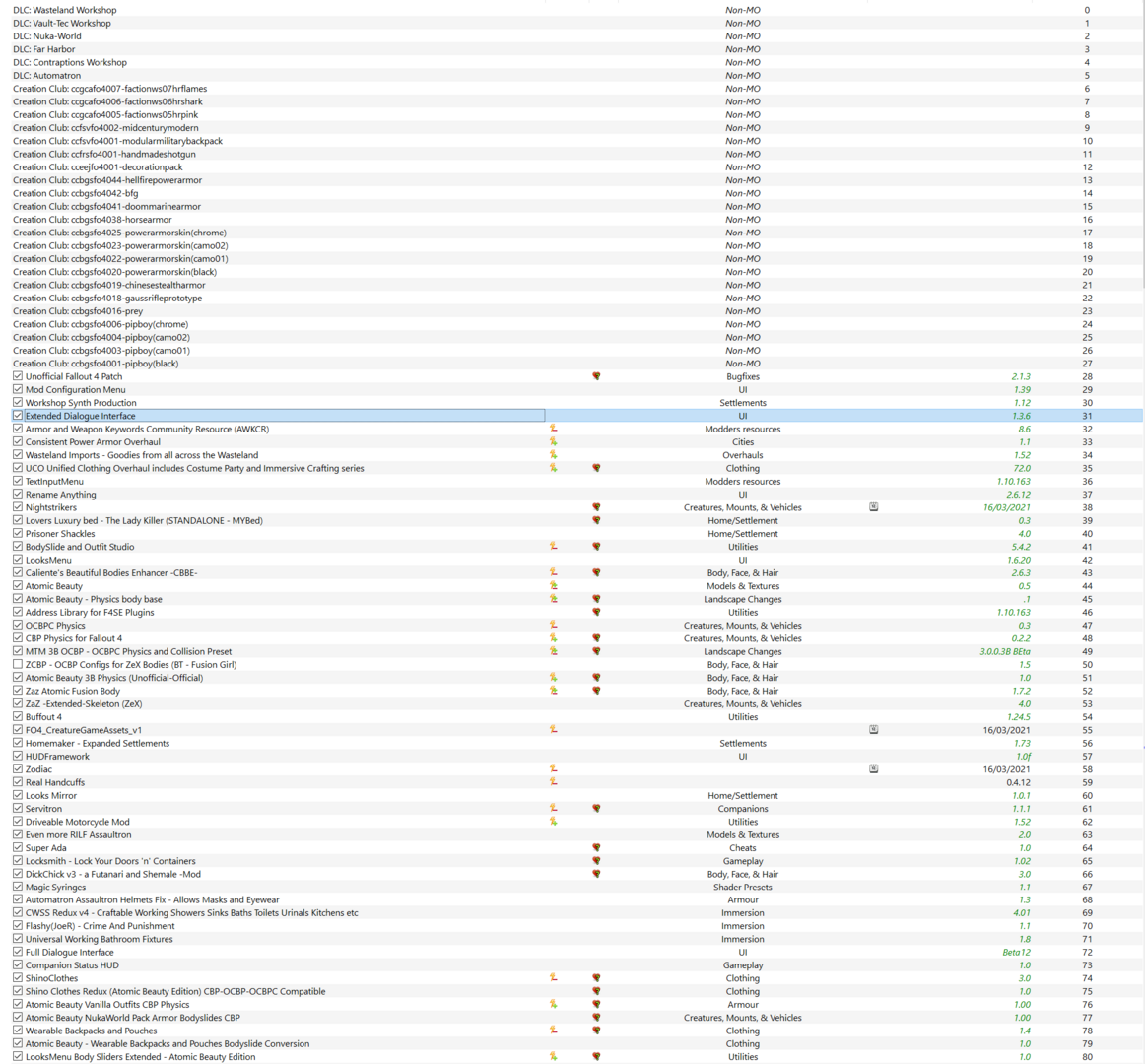1145x1064 pixels.
Task: Click the heart icon on BodySlide and Outfit Studio row
Action: [x=596, y=546]
